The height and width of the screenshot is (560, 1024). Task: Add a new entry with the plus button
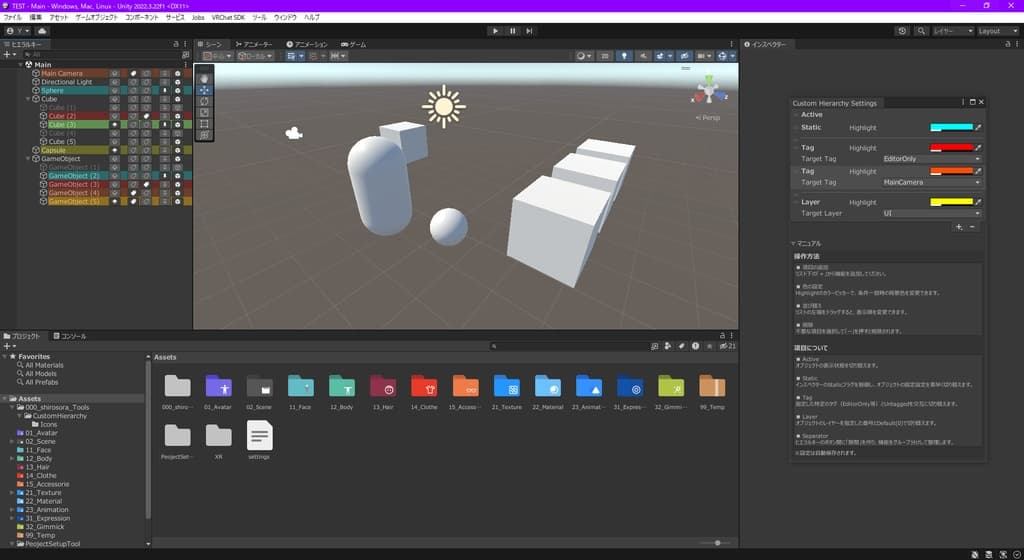959,227
